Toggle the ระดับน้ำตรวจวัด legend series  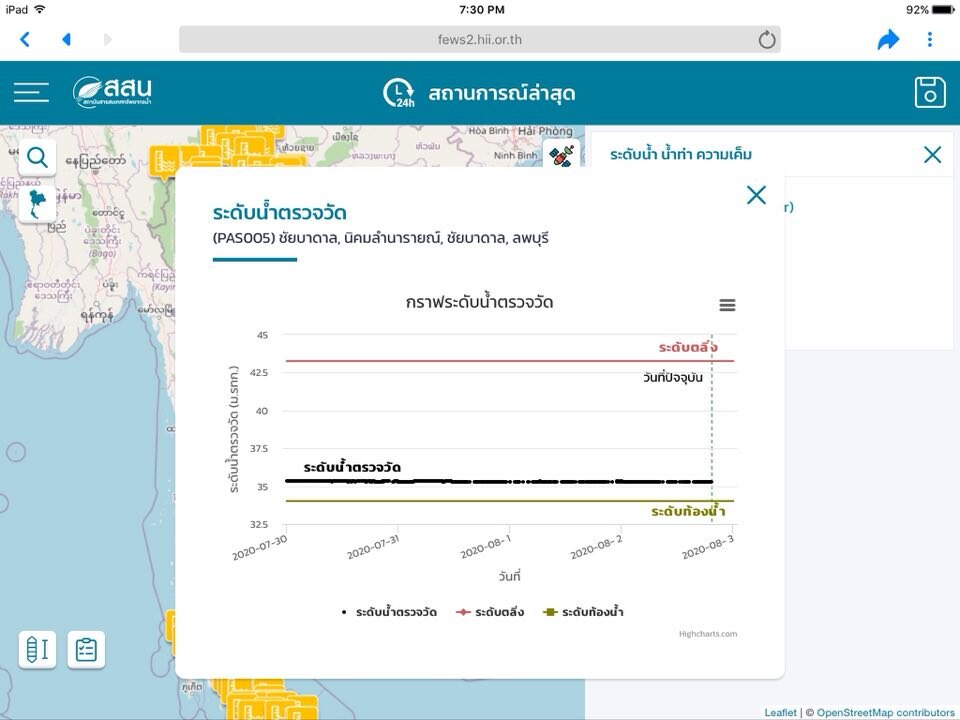(x=389, y=612)
